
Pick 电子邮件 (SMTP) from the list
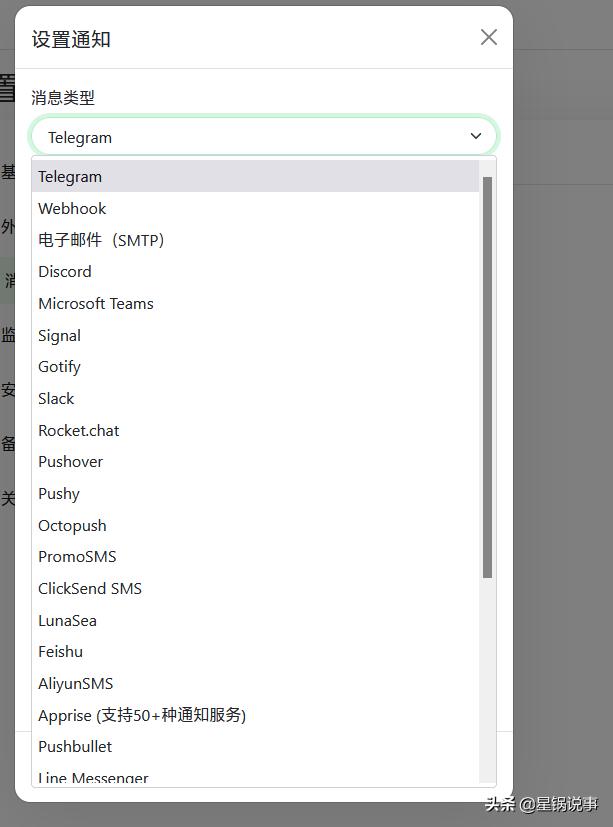pyautogui.click(x=255, y=240)
